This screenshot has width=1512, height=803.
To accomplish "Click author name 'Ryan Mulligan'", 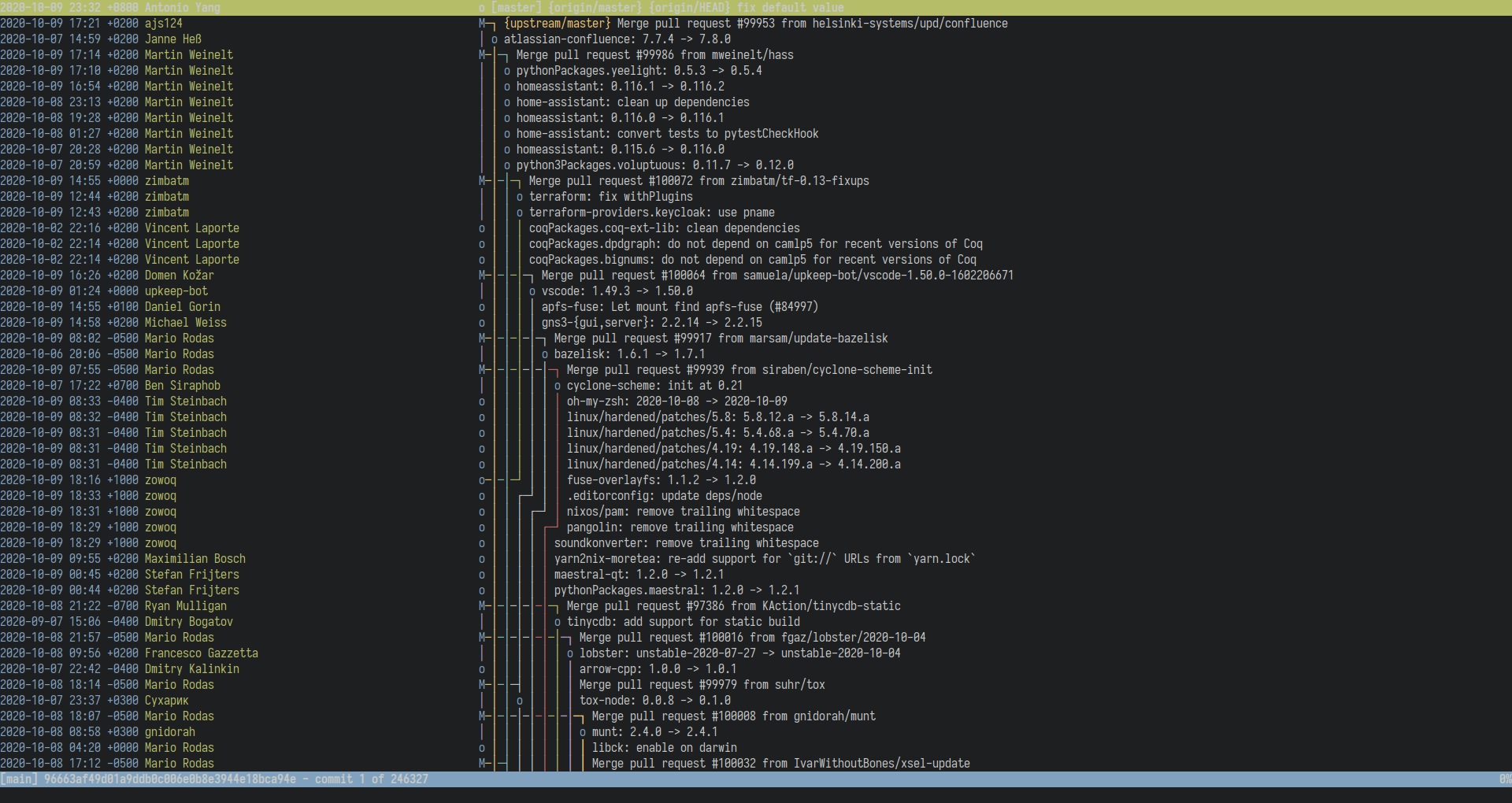I will coord(186,606).
